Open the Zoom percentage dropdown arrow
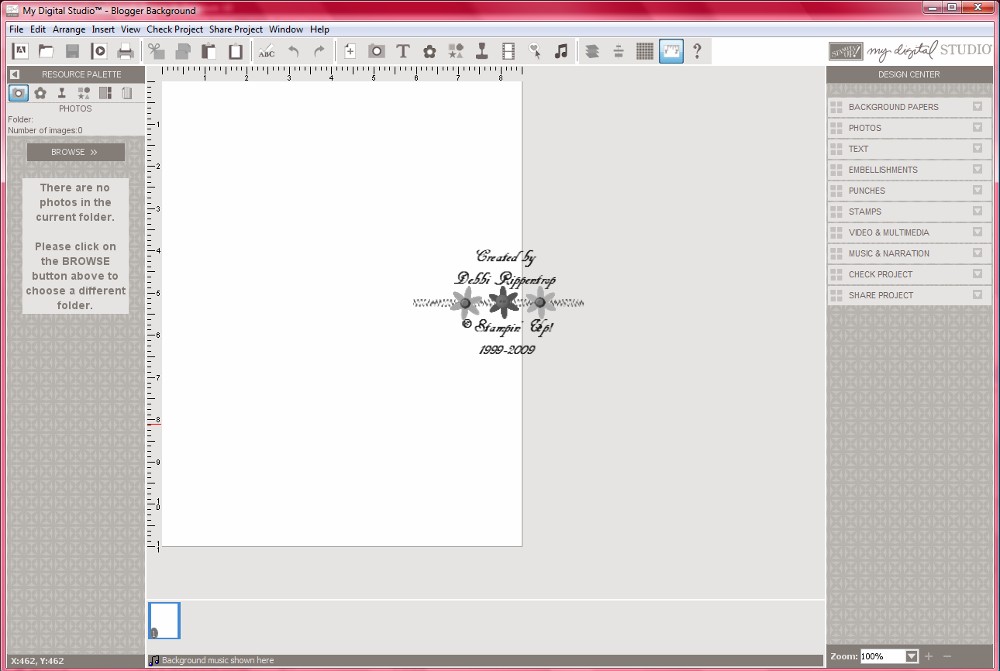 click(x=912, y=656)
